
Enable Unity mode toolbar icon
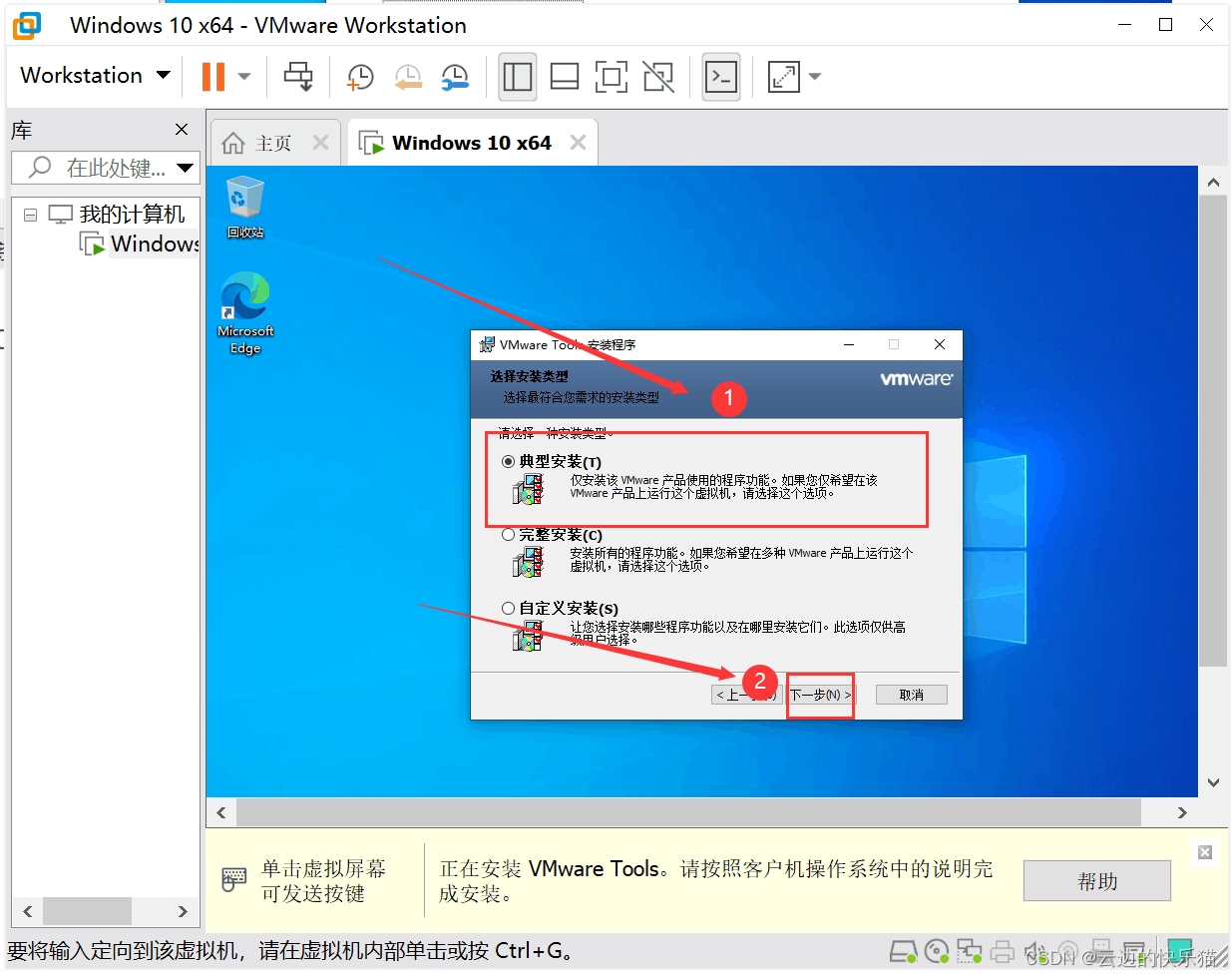click(x=658, y=77)
